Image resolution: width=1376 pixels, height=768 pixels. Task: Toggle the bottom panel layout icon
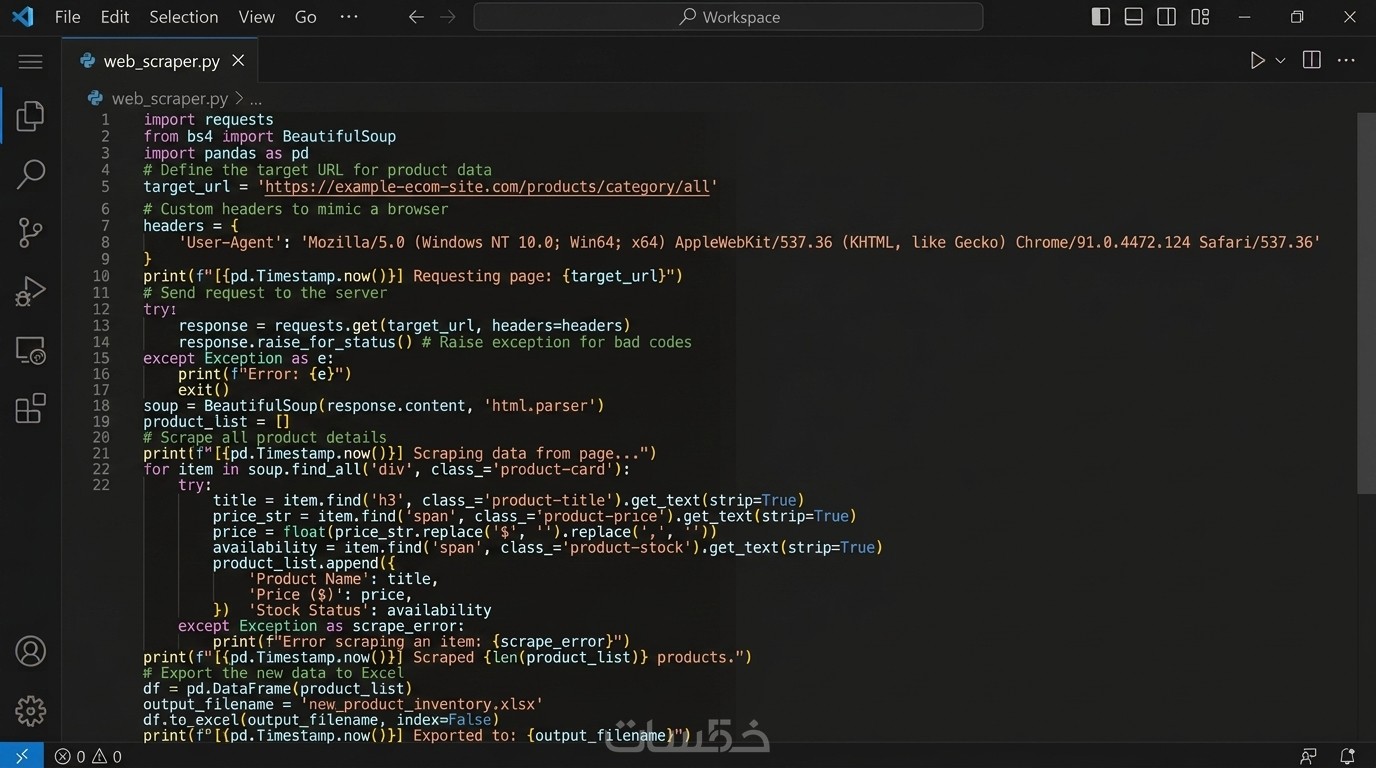pyautogui.click(x=1134, y=17)
